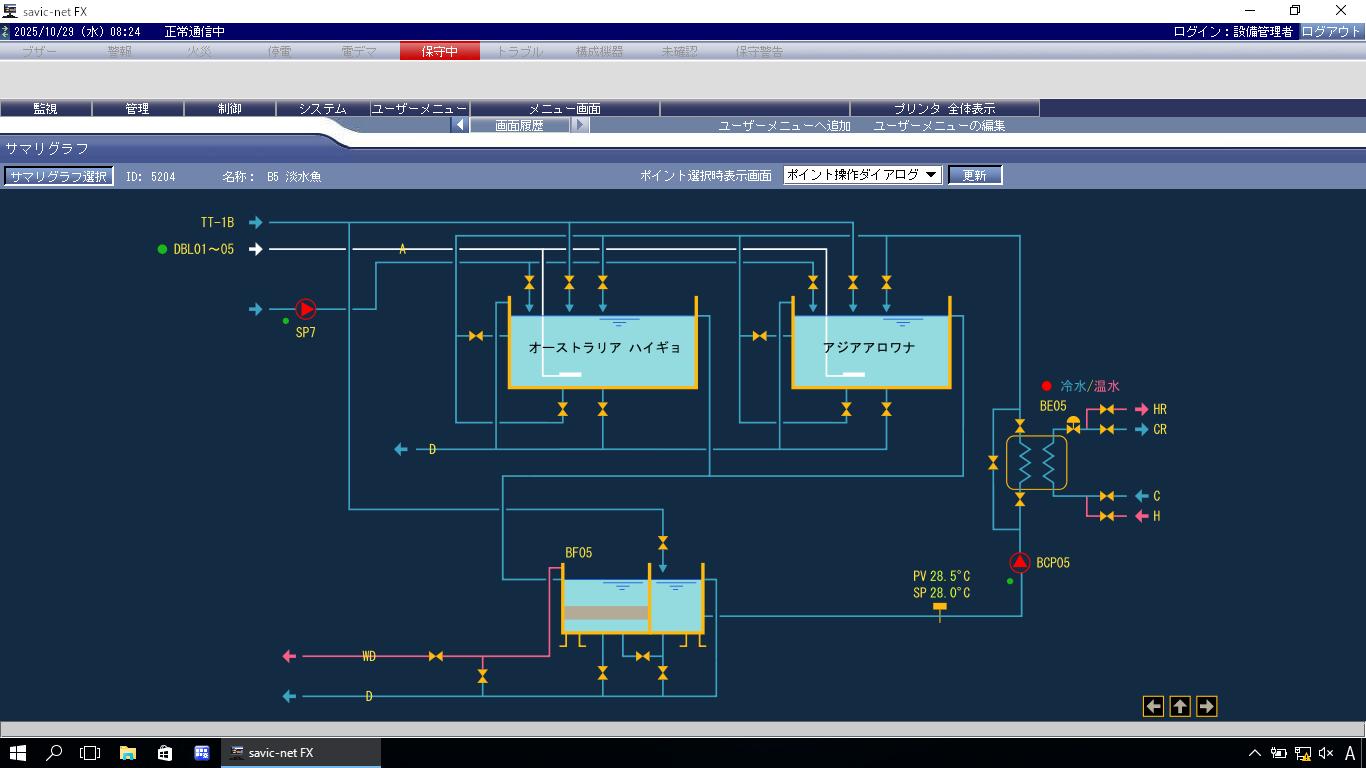Click the SP7 pump icon
Screen dimensions: 1366x768
(x=305, y=310)
